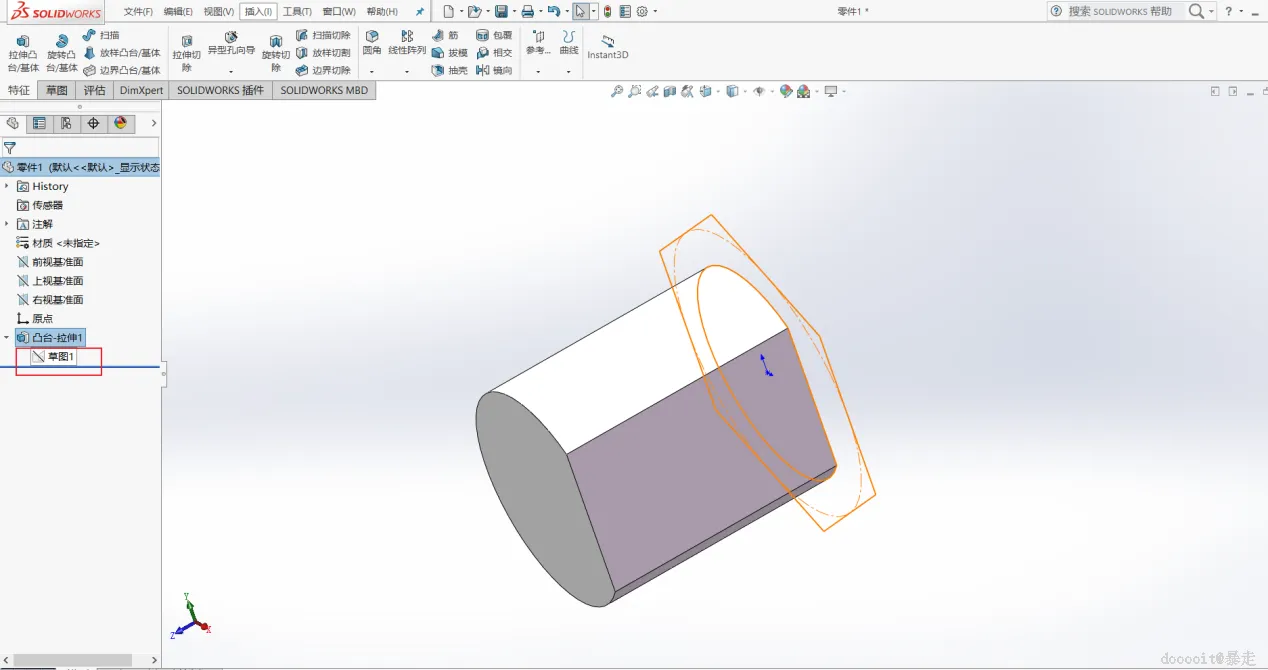The image size is (1268, 670).
Task: Open the 异型孔向导 hole wizard
Action: click(x=231, y=43)
